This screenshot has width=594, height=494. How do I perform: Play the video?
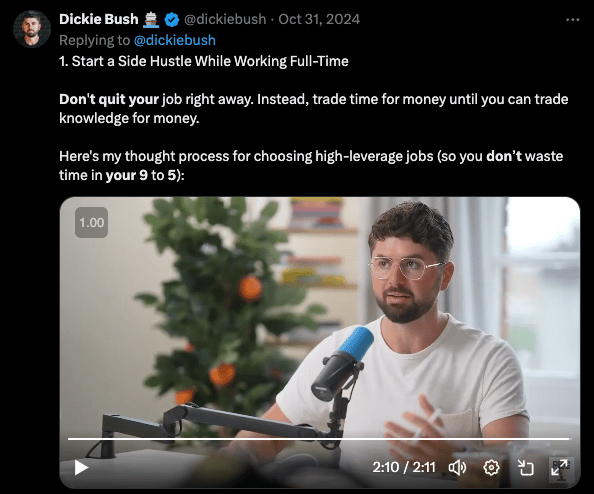click(81, 467)
